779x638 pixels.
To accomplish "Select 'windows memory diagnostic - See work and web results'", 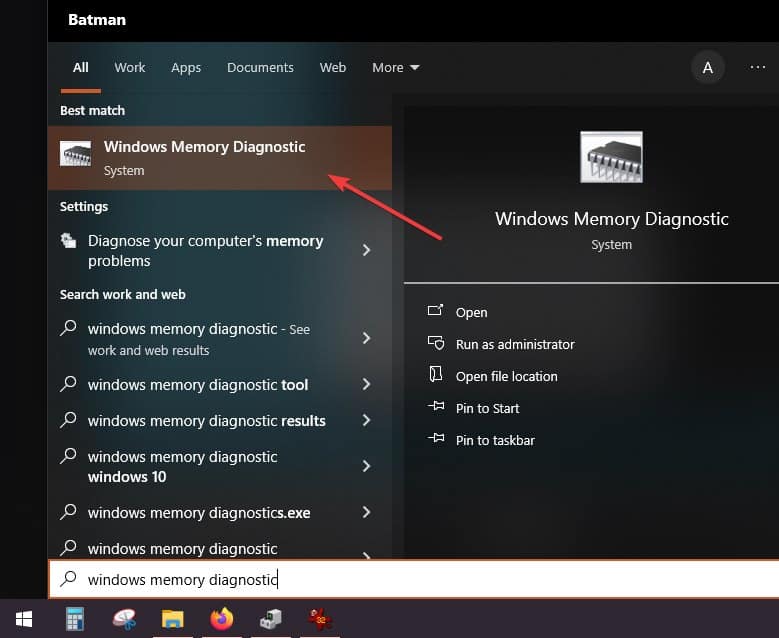I will coord(220,339).
